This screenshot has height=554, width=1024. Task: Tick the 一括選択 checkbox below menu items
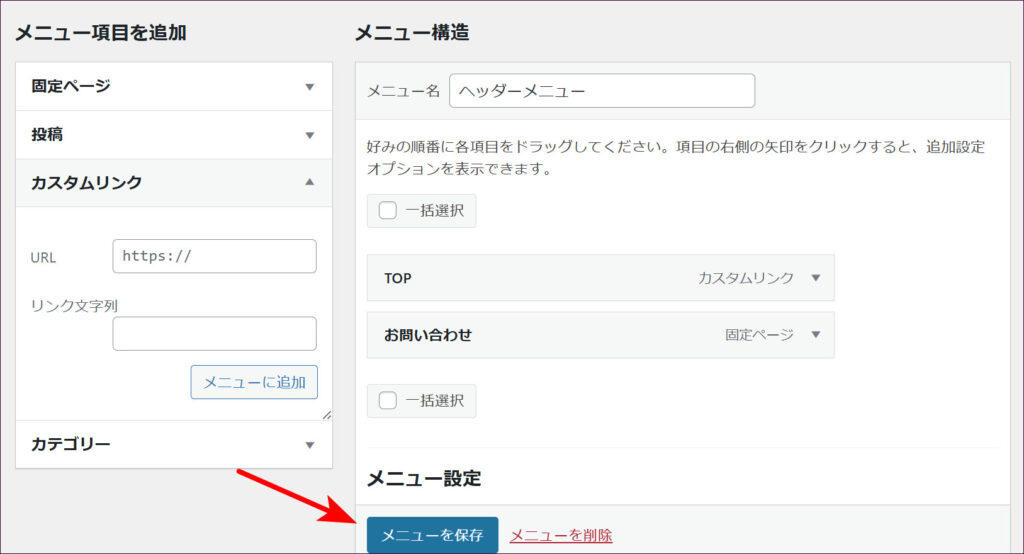coord(388,401)
